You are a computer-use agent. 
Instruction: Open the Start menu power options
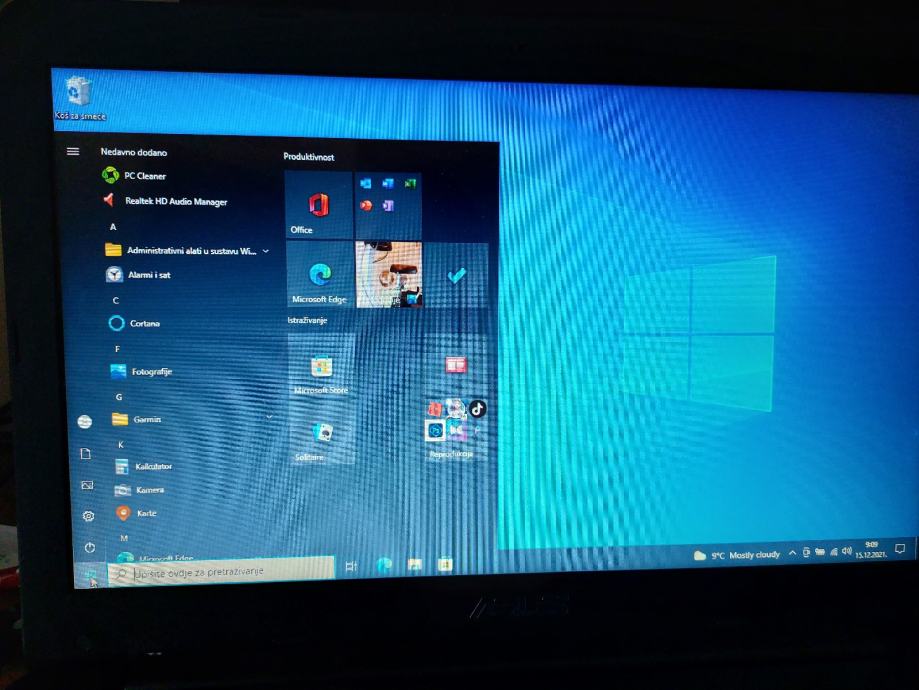pos(89,548)
